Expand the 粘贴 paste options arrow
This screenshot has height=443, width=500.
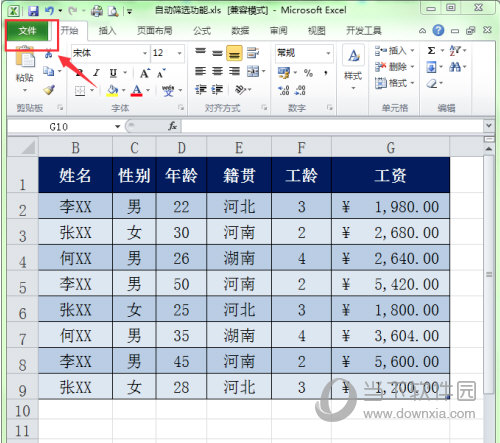pos(25,90)
